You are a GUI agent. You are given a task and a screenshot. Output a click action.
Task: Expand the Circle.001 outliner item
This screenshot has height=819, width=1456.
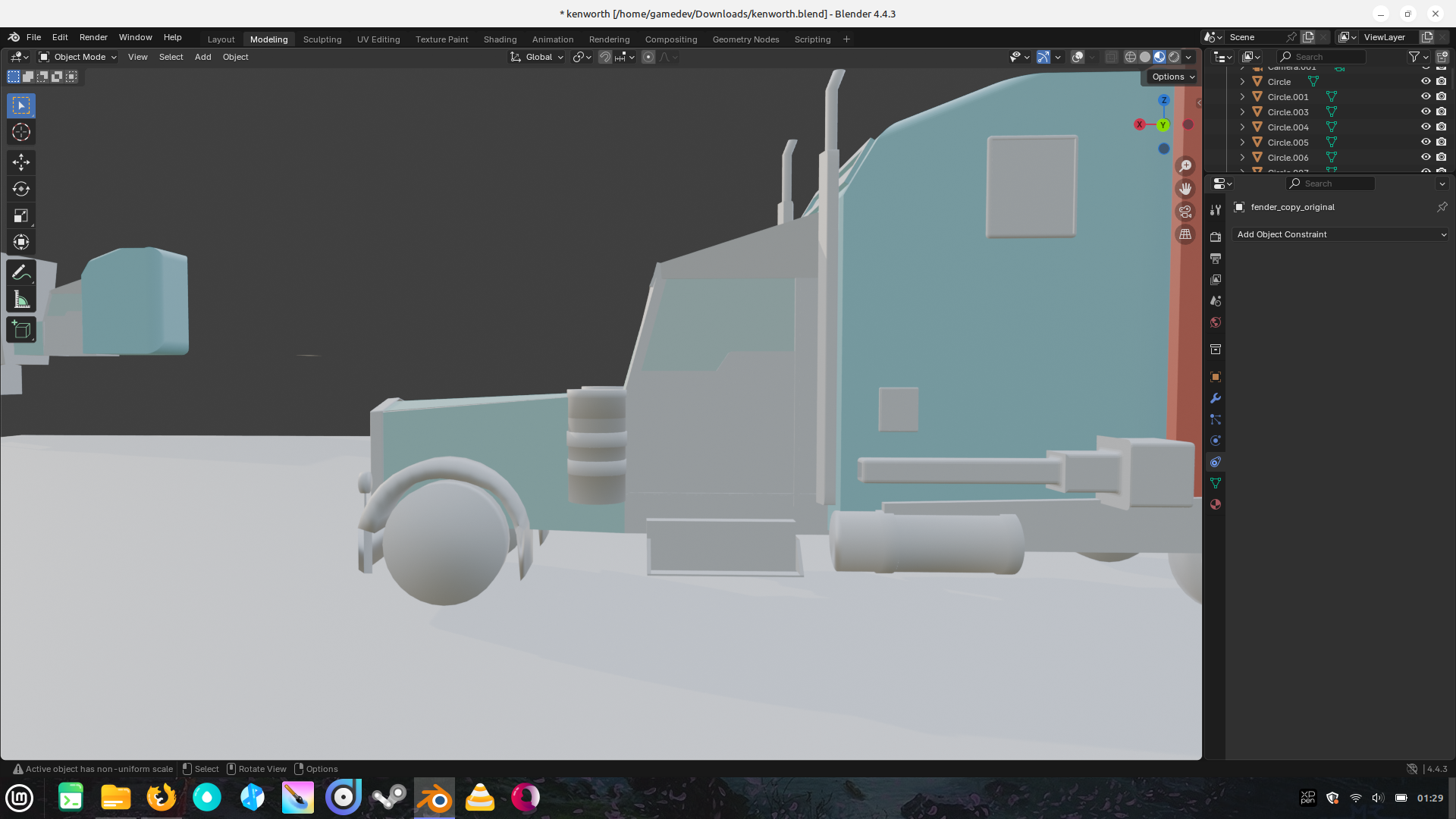point(1242,97)
